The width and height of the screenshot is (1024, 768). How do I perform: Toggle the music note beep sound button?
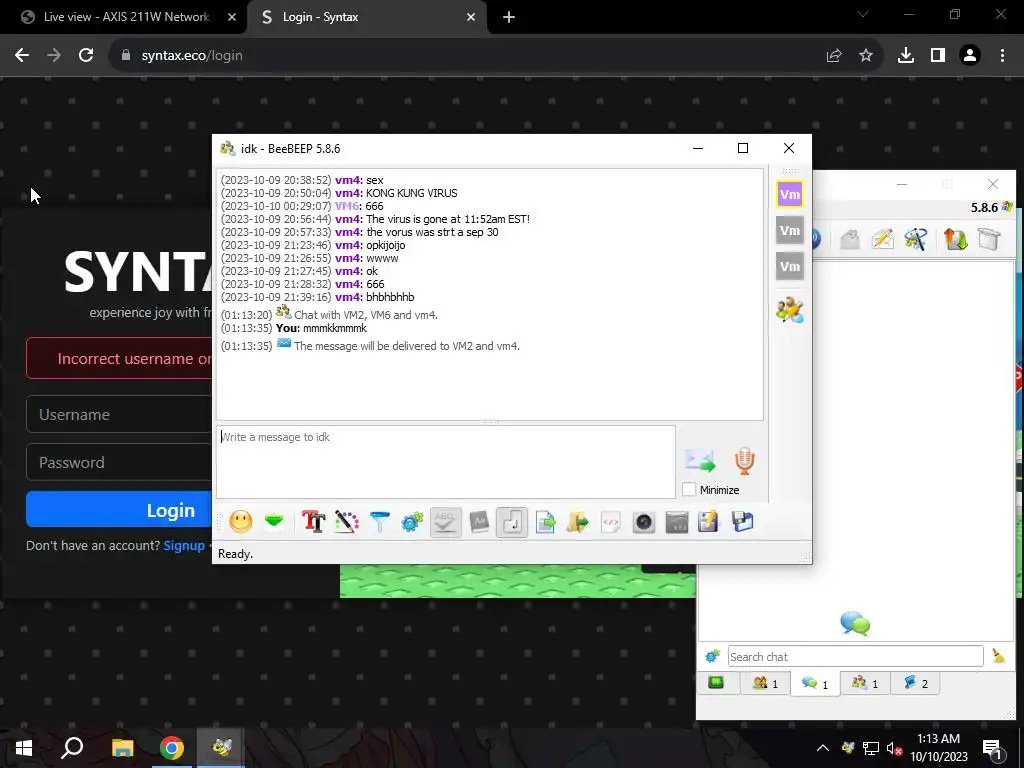coord(512,522)
